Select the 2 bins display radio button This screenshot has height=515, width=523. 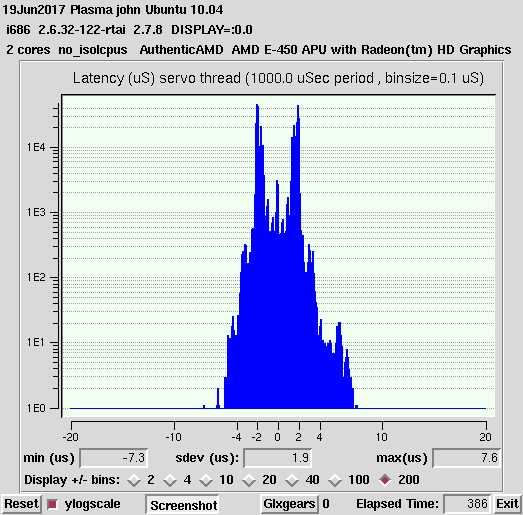click(134, 480)
